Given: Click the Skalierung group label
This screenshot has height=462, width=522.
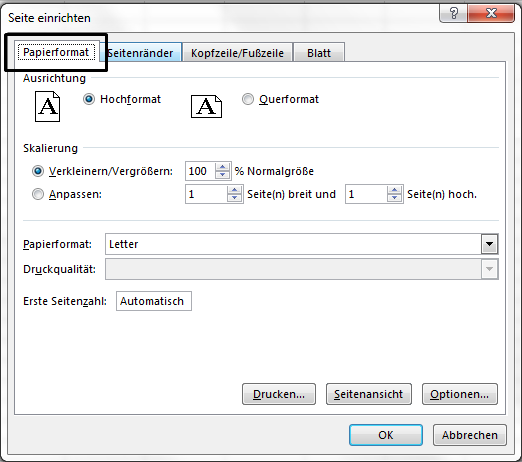Looking at the screenshot, I should click(x=50, y=148).
